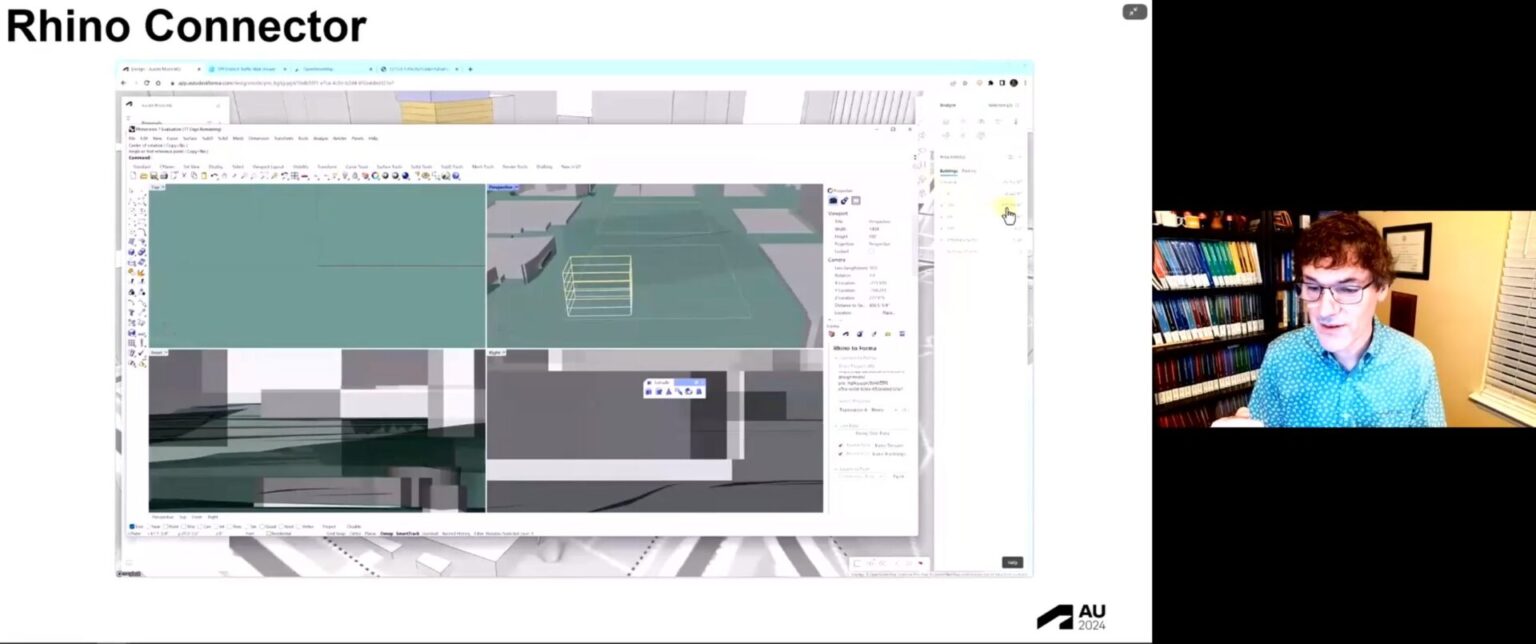Screen dimensions: 1536x644
Task: Click the Undo icon in the toolbar
Action: 214,177
